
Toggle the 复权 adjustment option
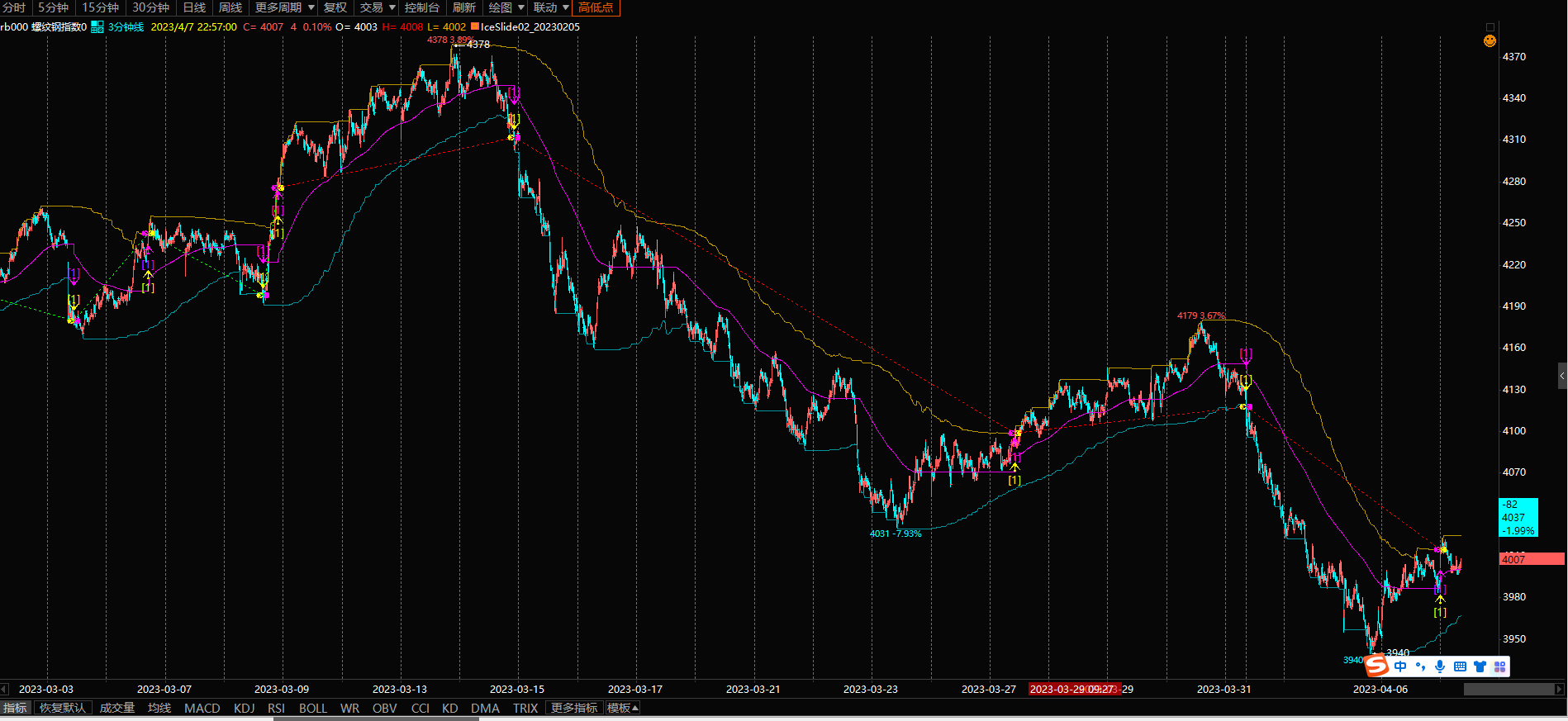335,7
